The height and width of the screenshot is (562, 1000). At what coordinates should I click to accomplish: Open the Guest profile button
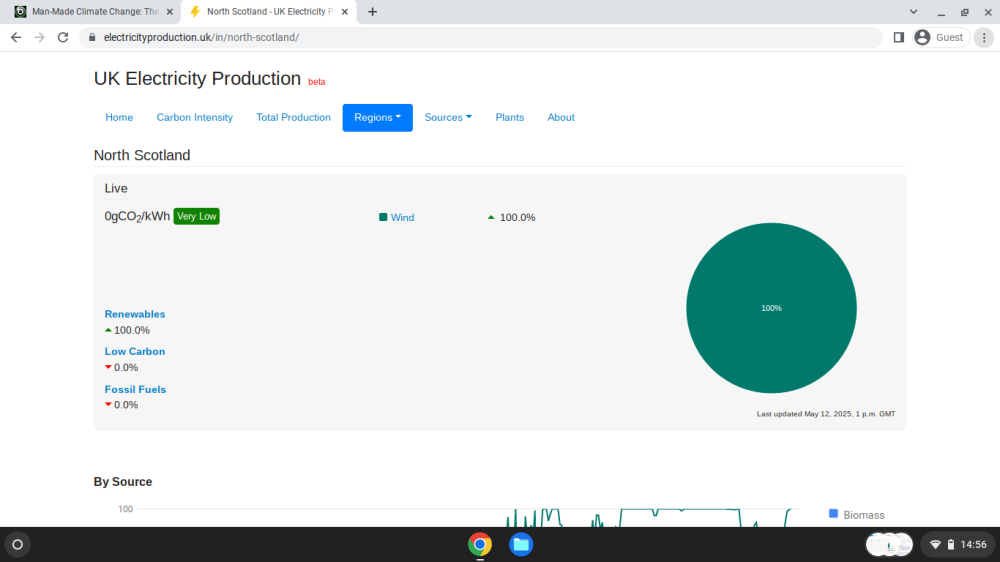(941, 38)
